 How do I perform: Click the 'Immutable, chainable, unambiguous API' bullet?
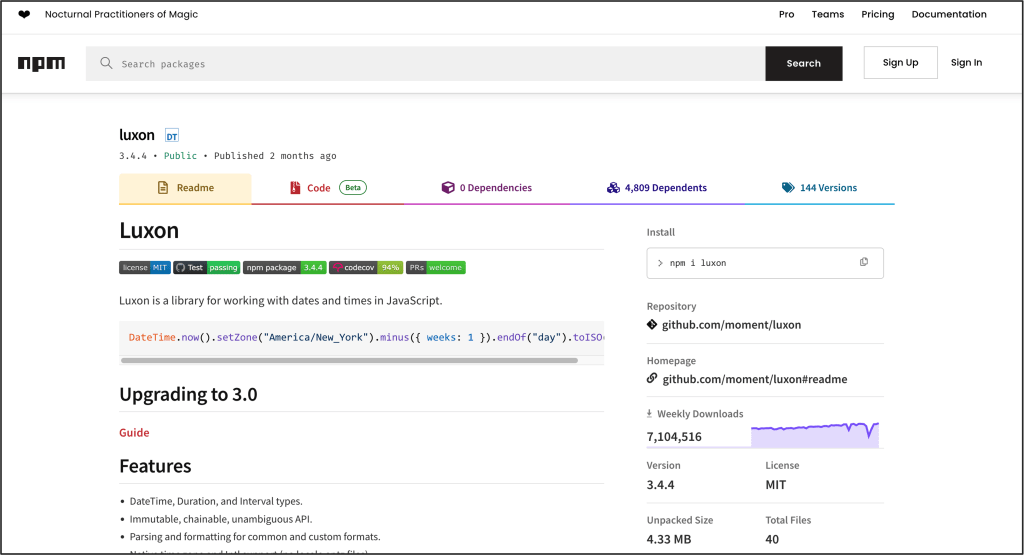[x=221, y=519]
